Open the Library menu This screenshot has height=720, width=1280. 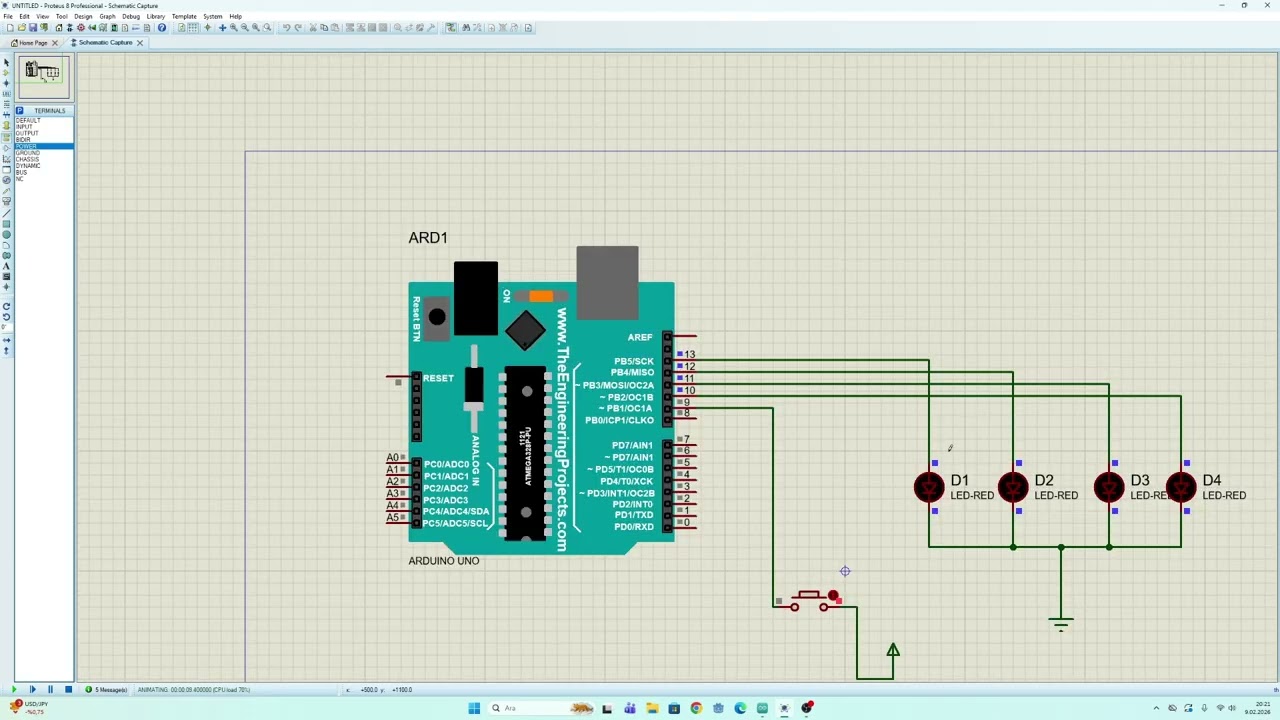pyautogui.click(x=156, y=16)
